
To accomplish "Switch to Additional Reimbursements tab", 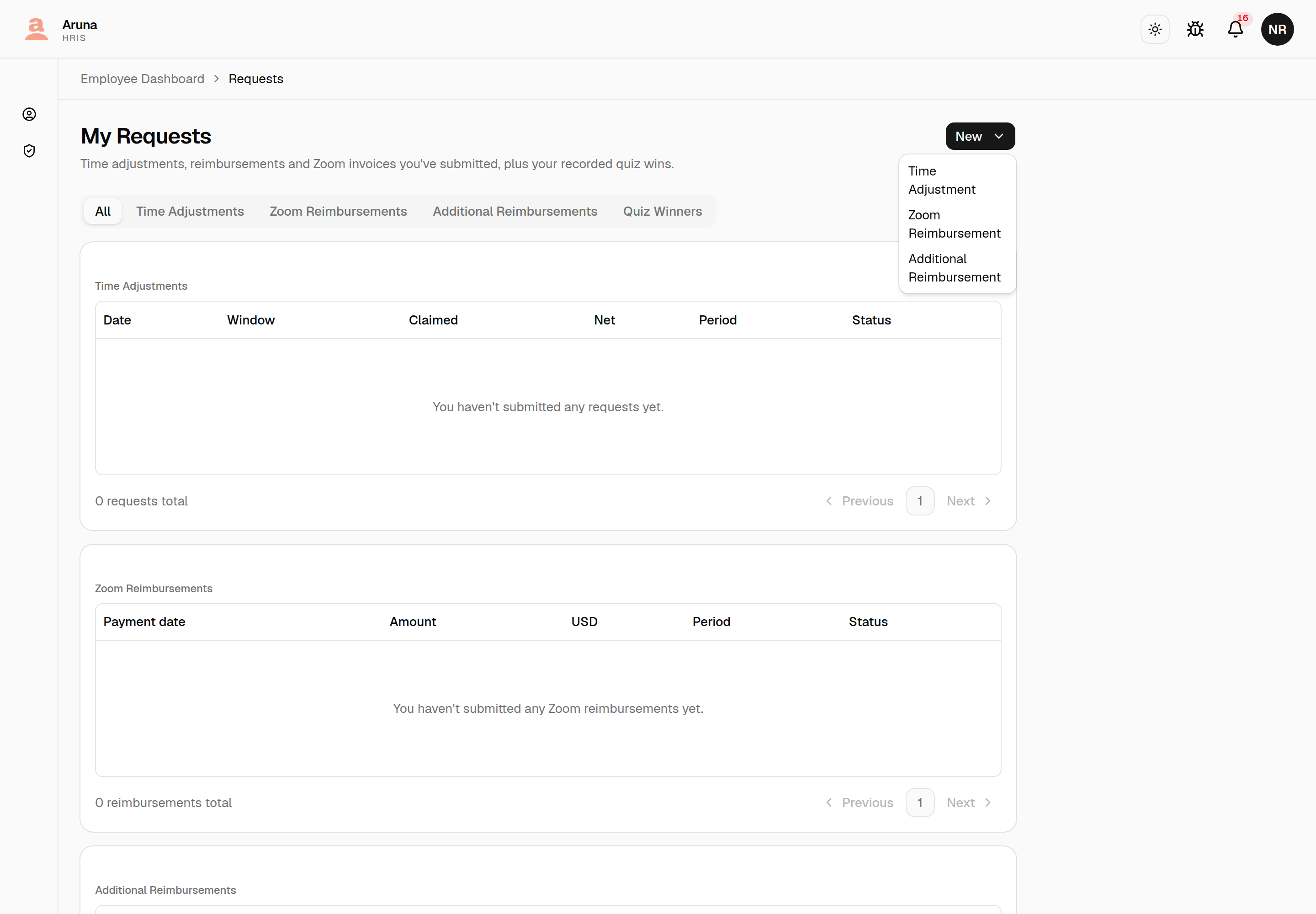I will click(515, 211).
